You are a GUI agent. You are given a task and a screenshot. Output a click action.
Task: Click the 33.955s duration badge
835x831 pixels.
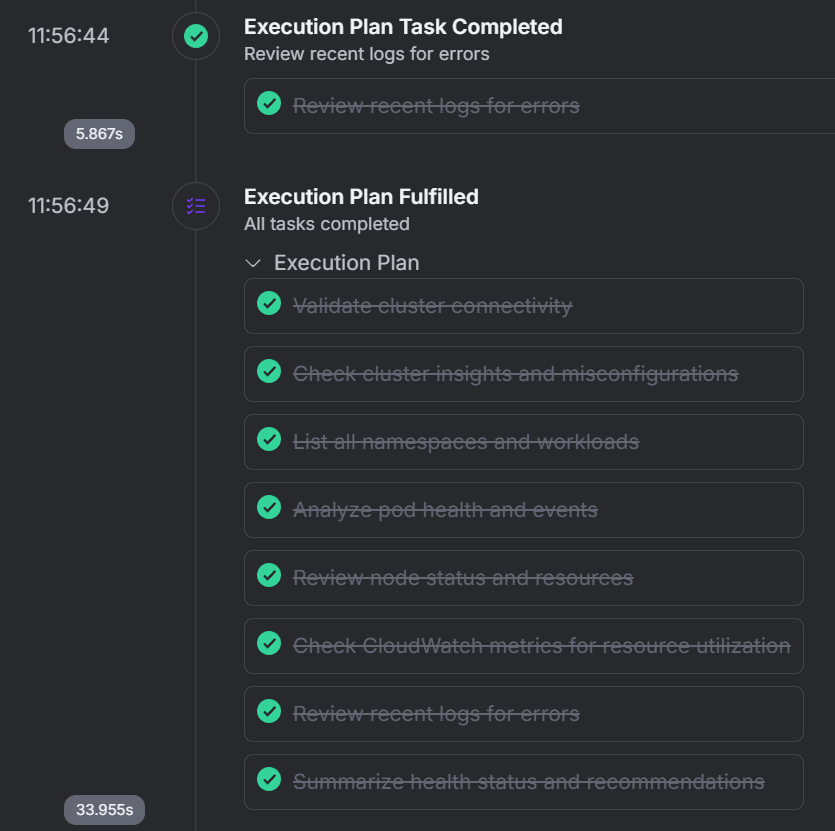coord(104,810)
